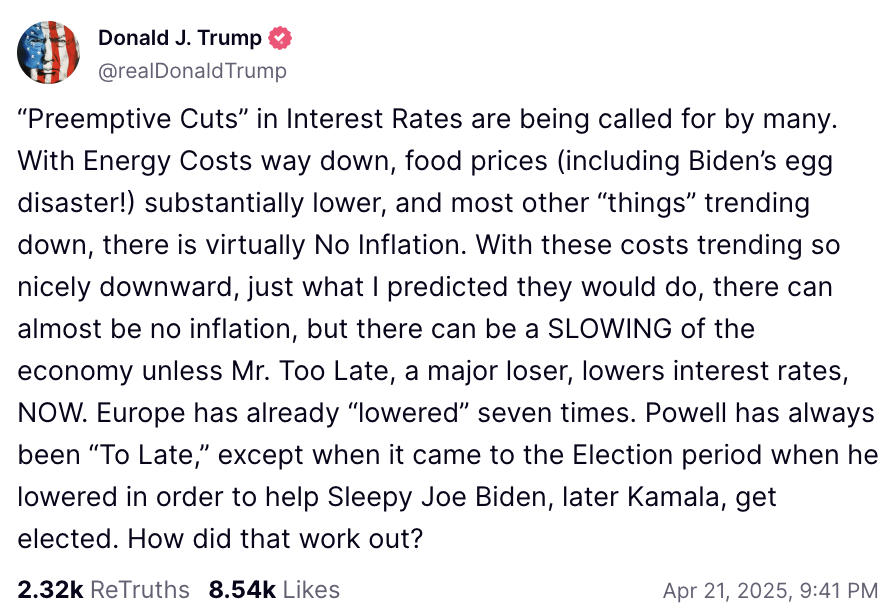Open the @realDonaldTrump handle link

pos(193,71)
